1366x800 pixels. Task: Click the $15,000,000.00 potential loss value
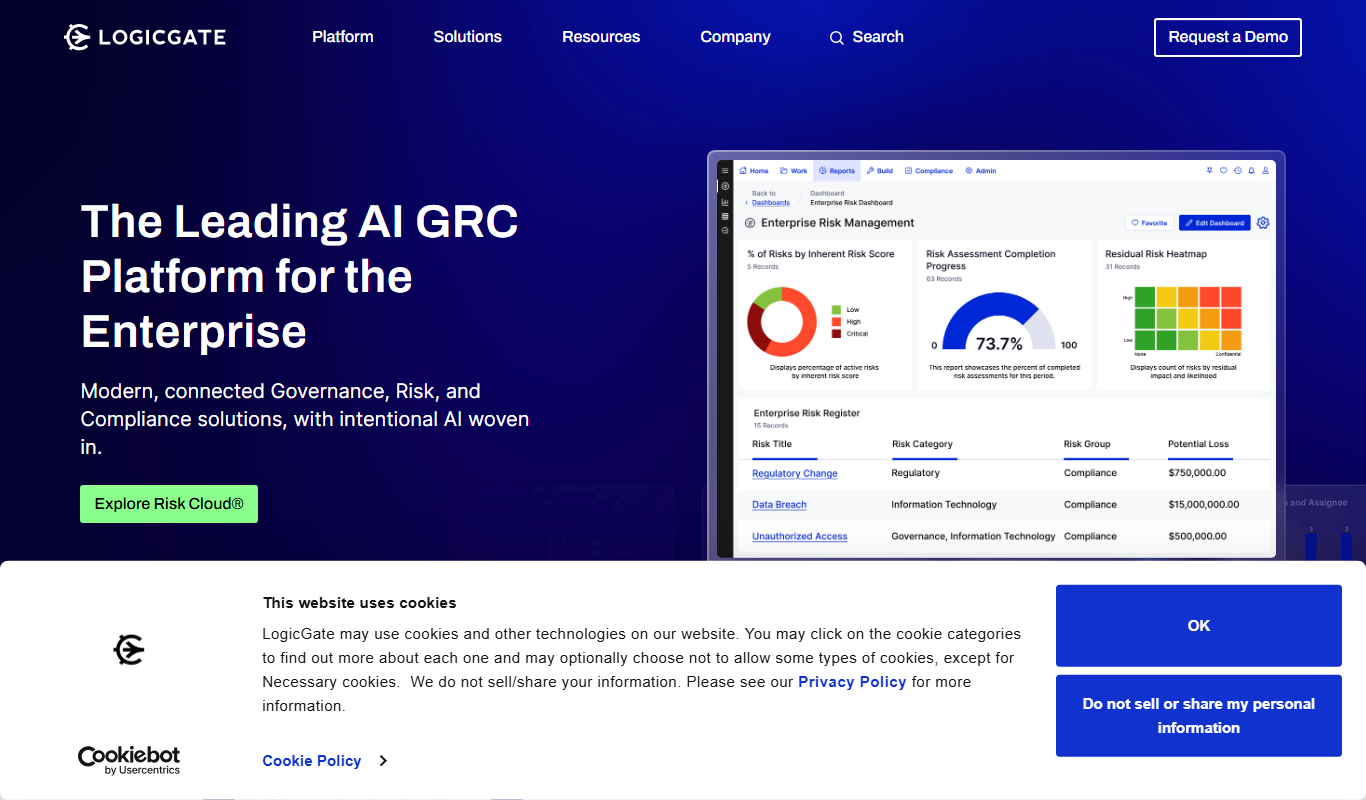1204,505
